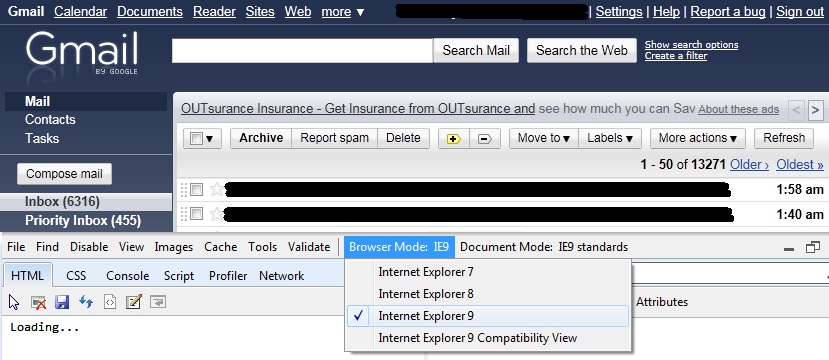Toggle the edit pencil icon

134,302
